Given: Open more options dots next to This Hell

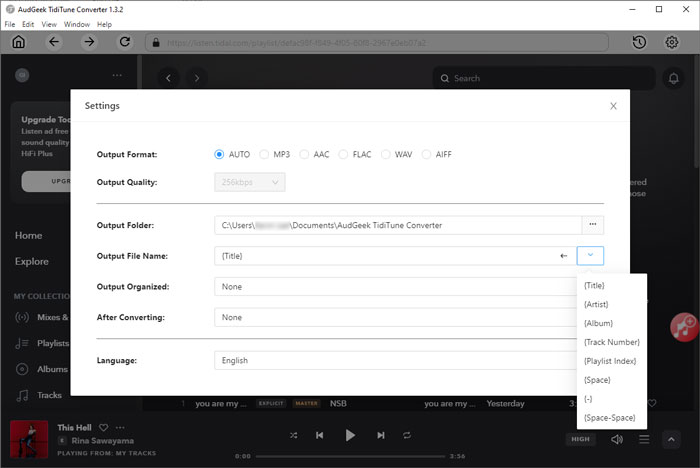Looking at the screenshot, I should 120,428.
